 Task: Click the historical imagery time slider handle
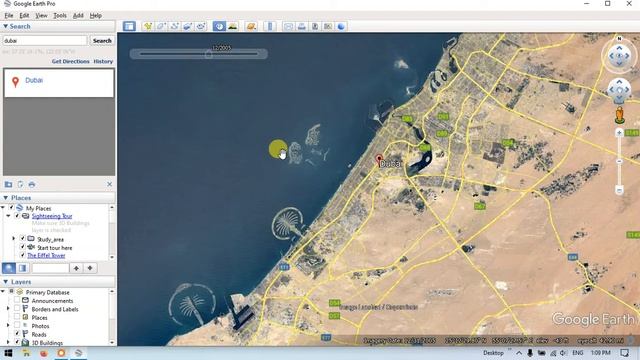point(209,53)
